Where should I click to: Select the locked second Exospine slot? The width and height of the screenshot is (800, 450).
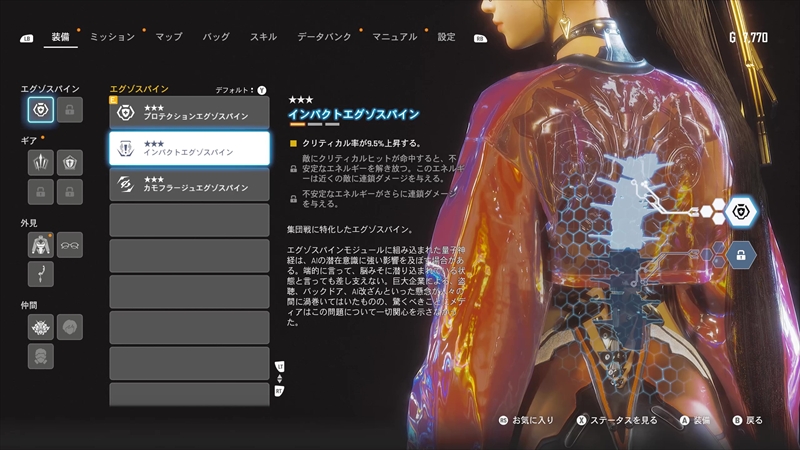coord(70,110)
